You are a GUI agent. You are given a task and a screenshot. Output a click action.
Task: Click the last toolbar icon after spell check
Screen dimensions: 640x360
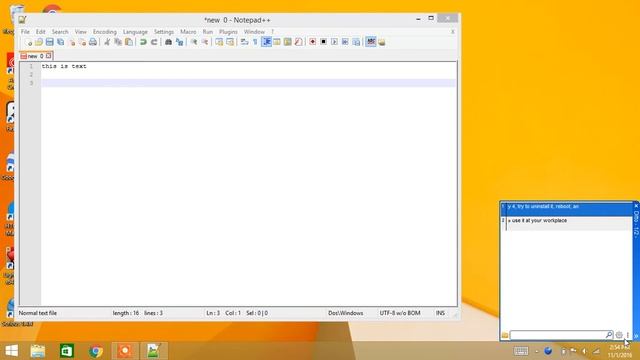coord(382,42)
